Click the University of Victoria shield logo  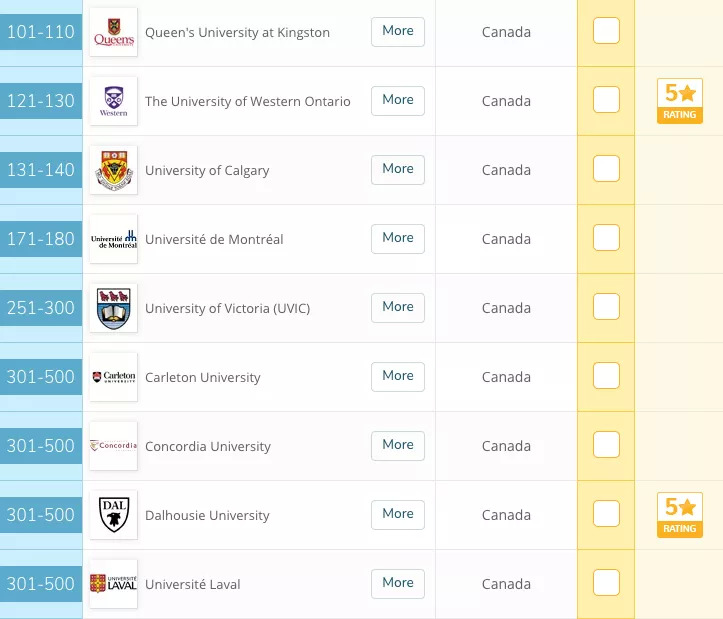(x=113, y=308)
